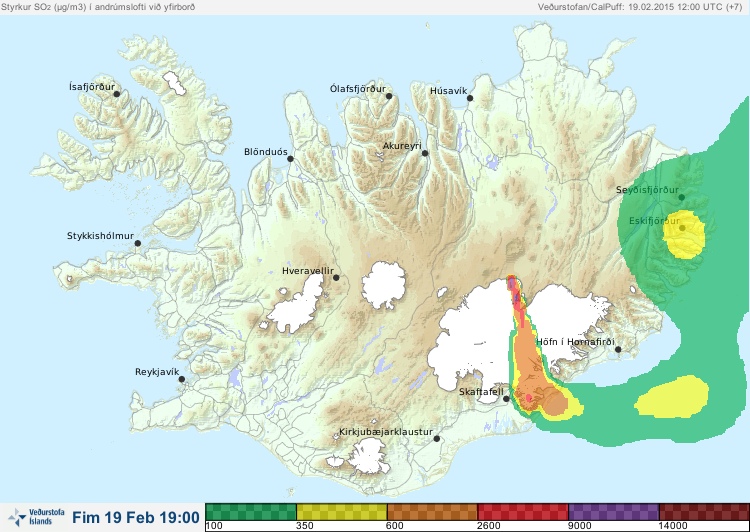
Task: Click the Skaftafell marker dot
Action: pos(506,399)
